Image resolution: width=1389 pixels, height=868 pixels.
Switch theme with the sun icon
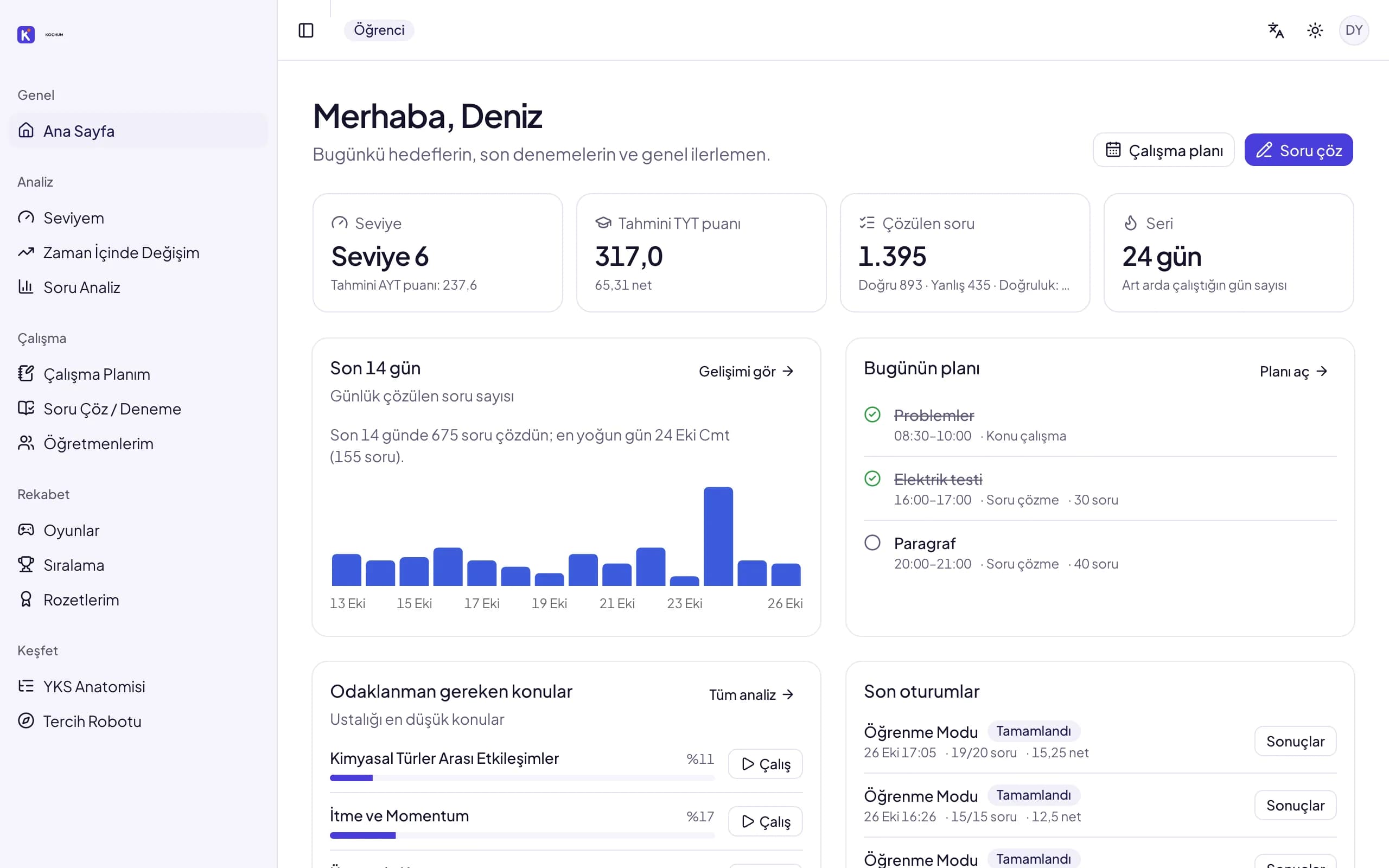click(1315, 30)
